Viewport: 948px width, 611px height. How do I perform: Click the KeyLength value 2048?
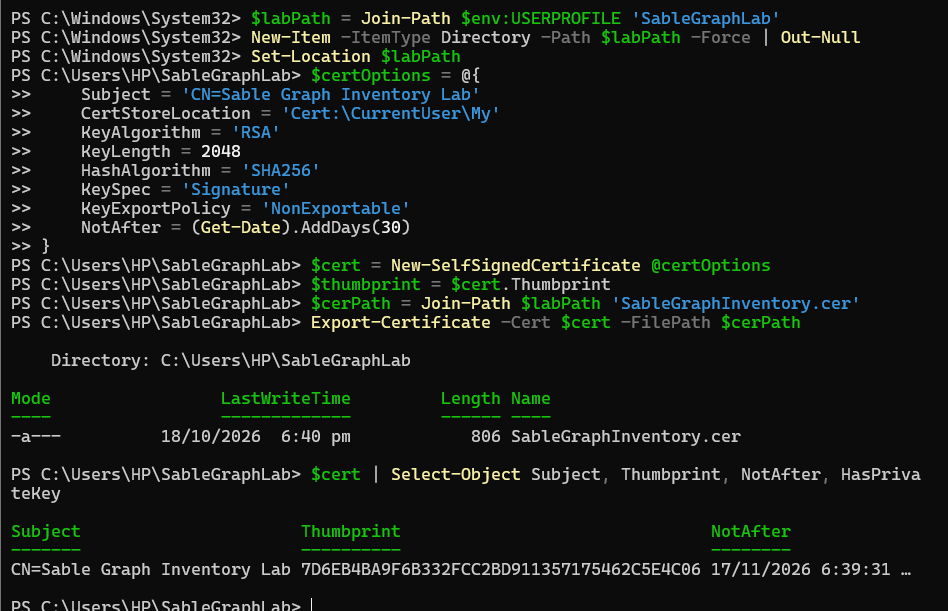click(x=221, y=151)
